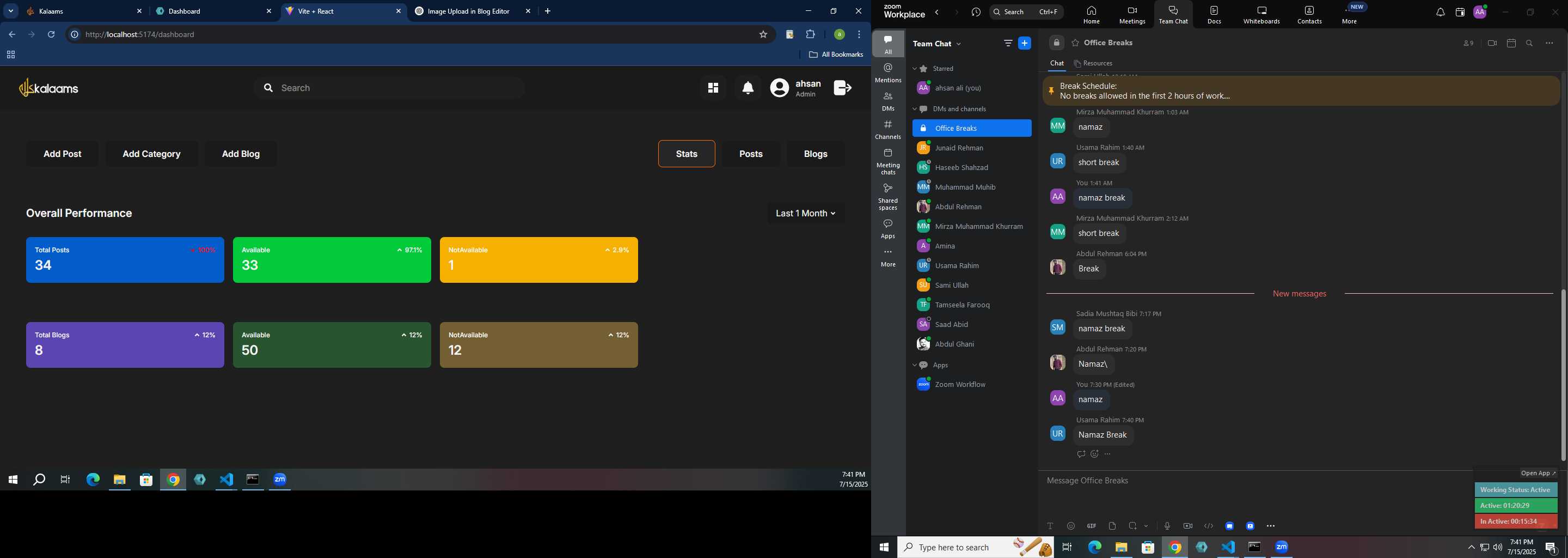The image size is (1568, 558).
Task: Open Zoom Whiteboards tab
Action: pyautogui.click(x=1261, y=15)
